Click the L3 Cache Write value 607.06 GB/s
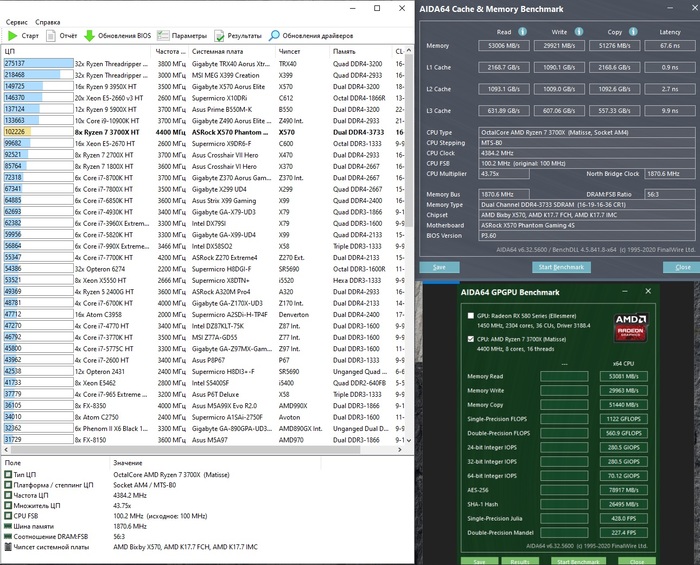The height and width of the screenshot is (565, 700). pyautogui.click(x=559, y=110)
